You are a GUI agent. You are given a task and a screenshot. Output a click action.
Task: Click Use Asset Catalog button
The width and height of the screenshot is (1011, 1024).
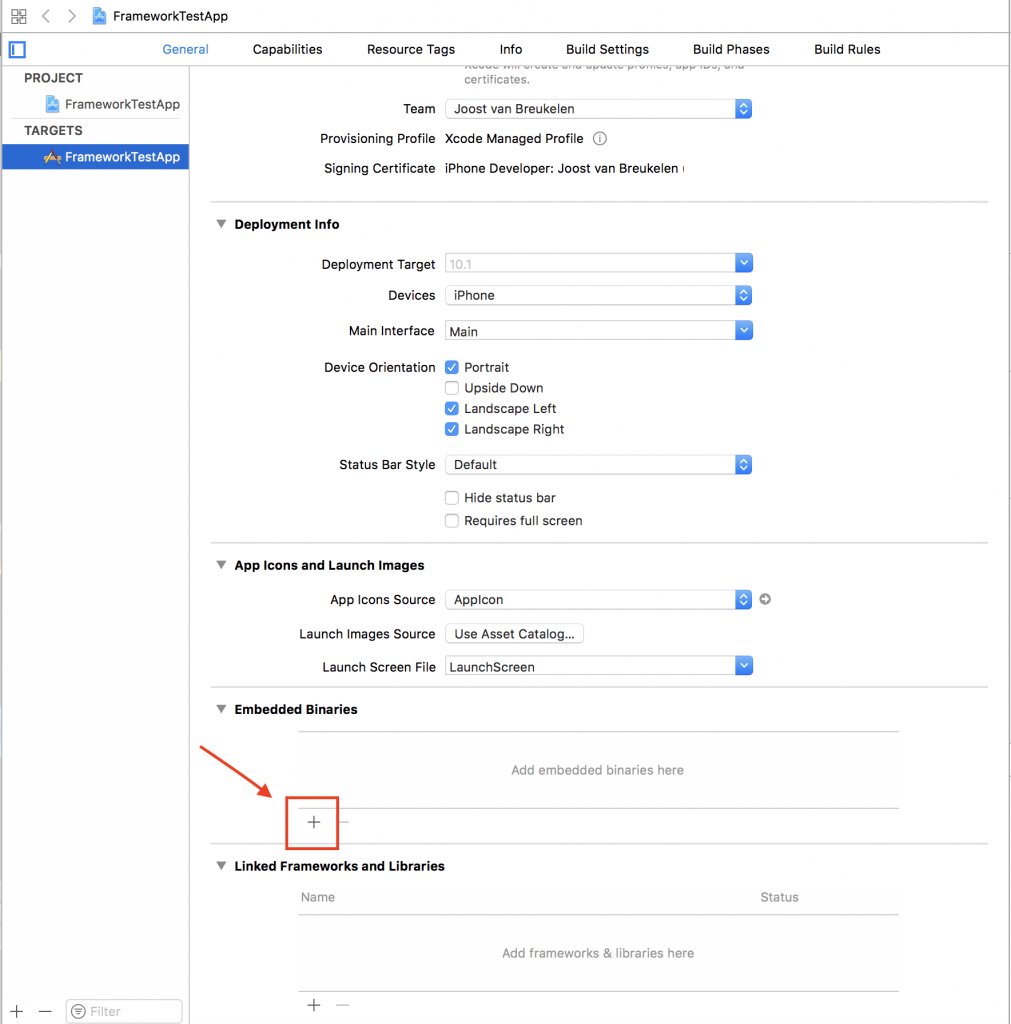click(x=515, y=634)
